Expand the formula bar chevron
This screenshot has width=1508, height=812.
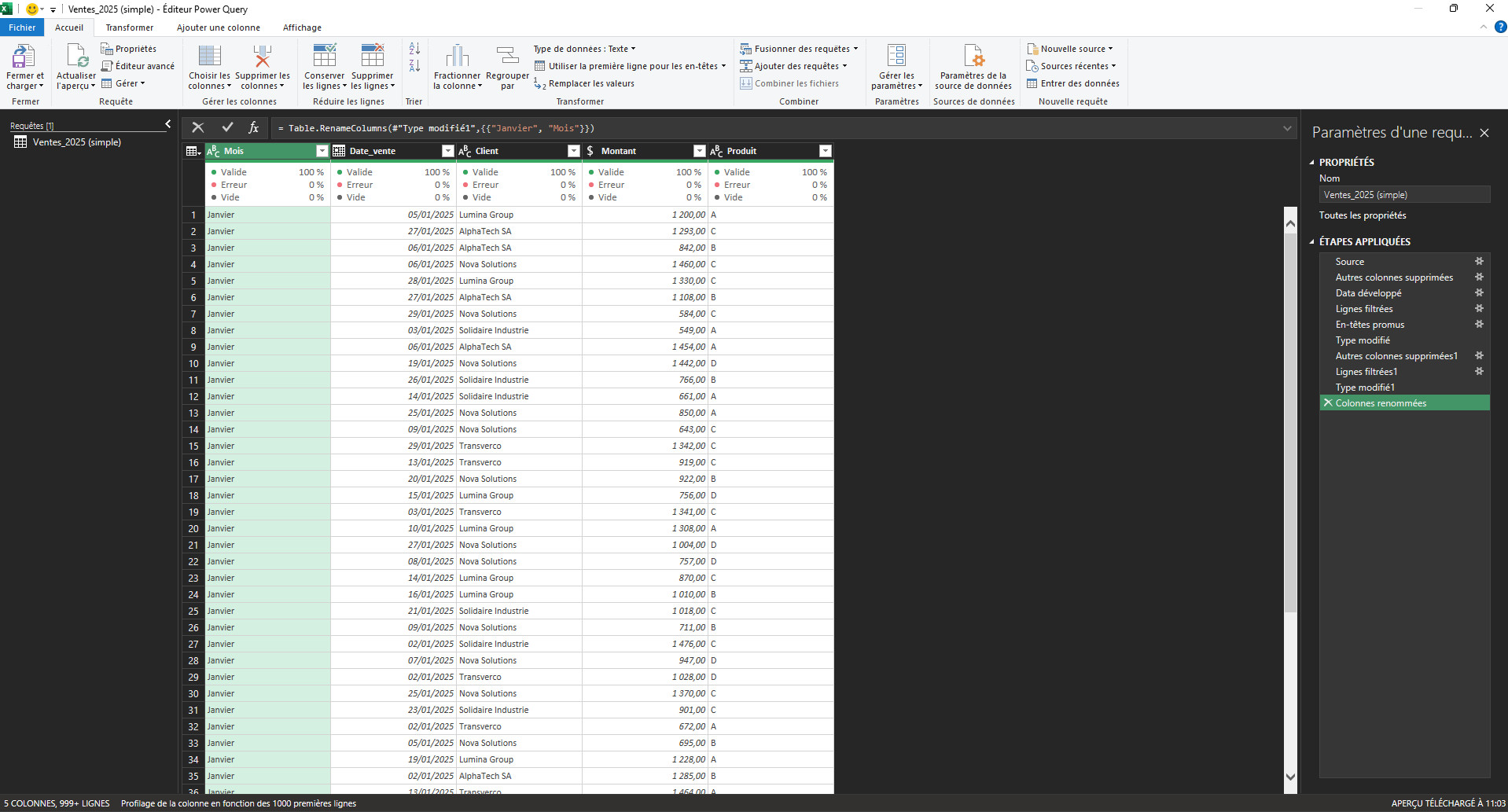pyautogui.click(x=1287, y=128)
